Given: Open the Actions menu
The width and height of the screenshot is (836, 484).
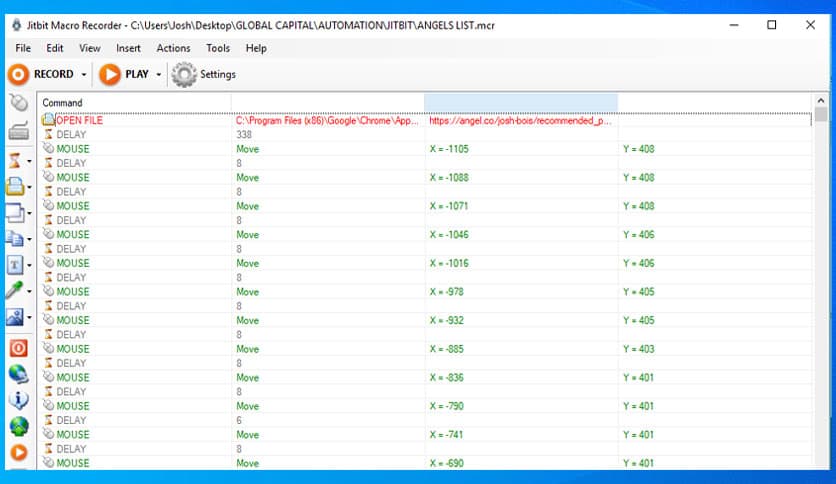Looking at the screenshot, I should 173,48.
